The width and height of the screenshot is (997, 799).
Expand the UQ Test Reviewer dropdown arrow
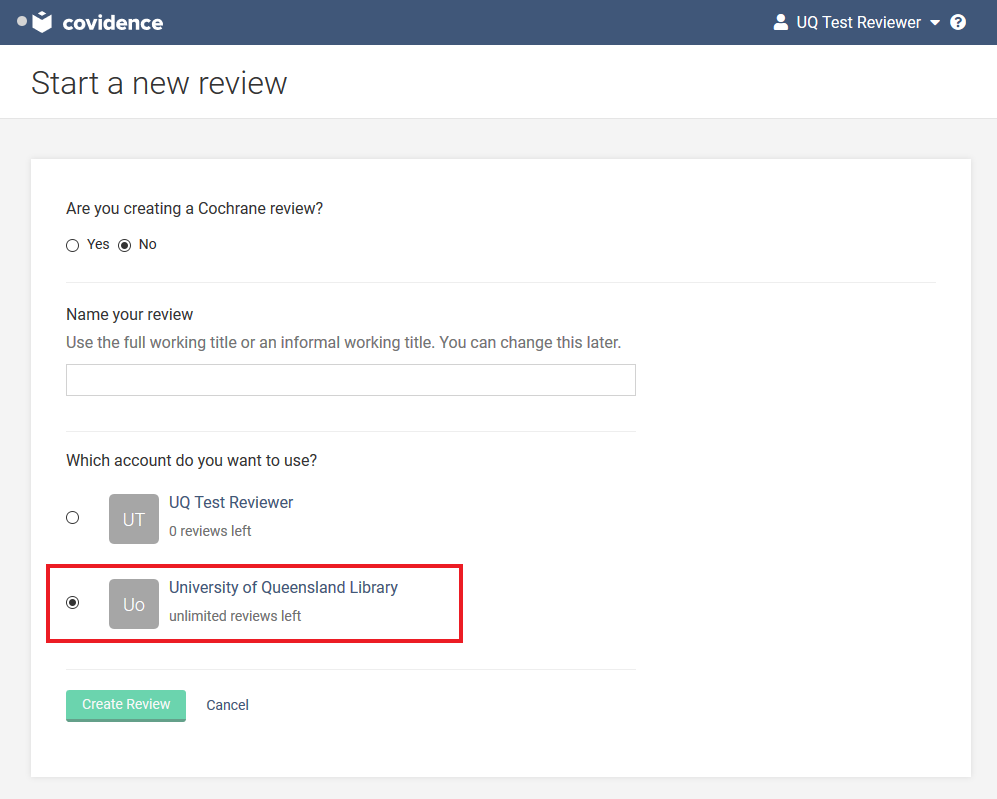click(935, 23)
